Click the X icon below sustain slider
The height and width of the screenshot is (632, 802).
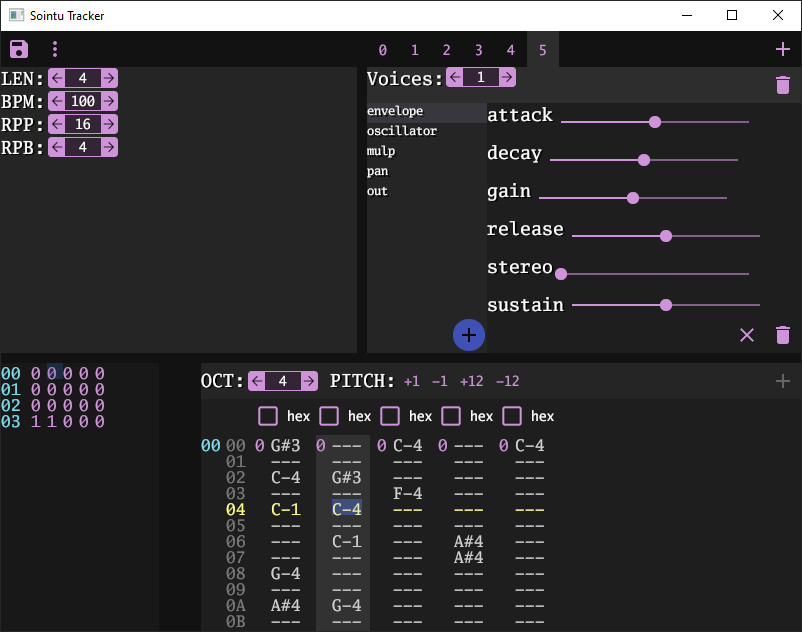pyautogui.click(x=747, y=335)
